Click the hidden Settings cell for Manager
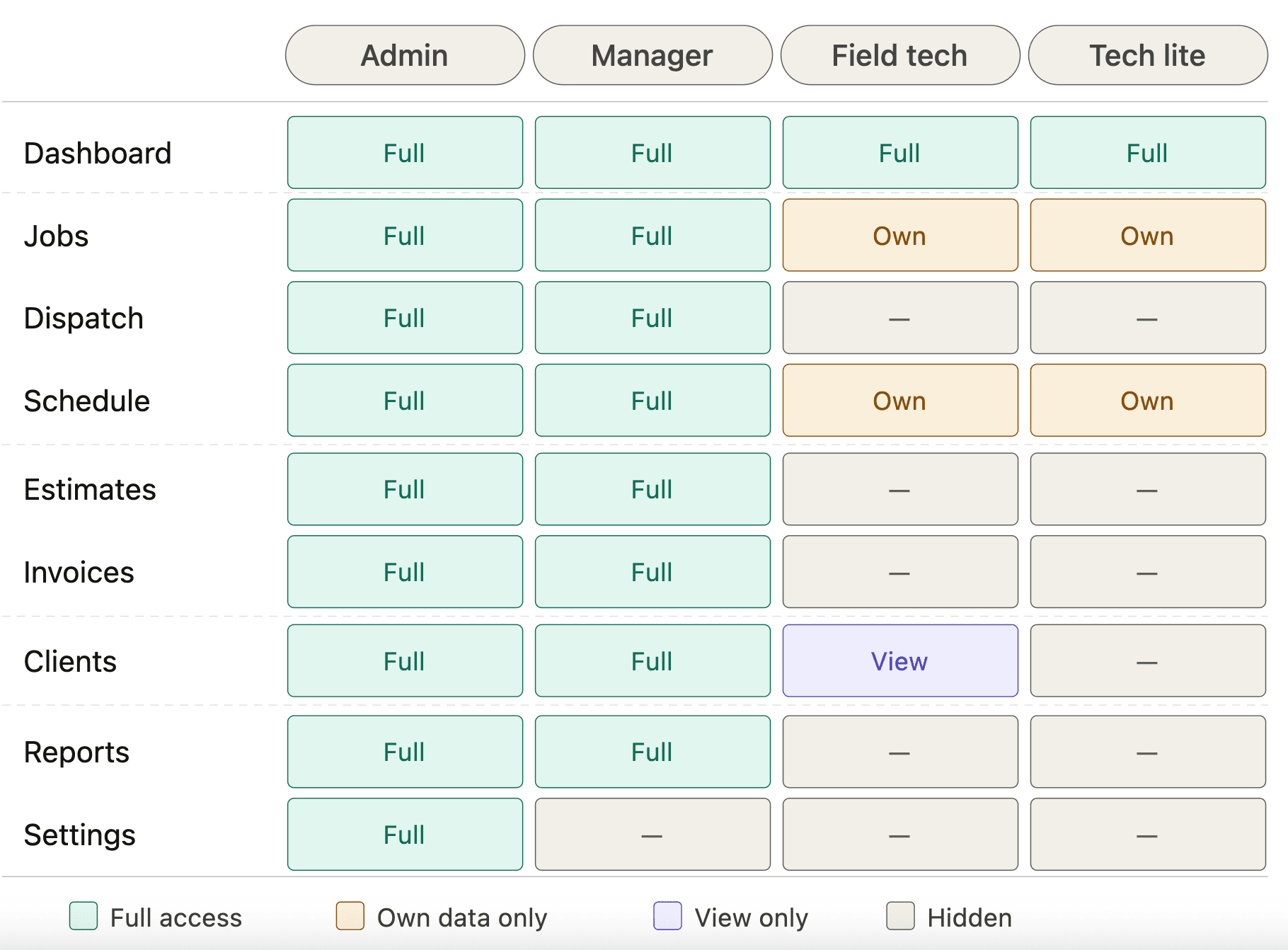Screen dimensions: 1288x950 652,835
